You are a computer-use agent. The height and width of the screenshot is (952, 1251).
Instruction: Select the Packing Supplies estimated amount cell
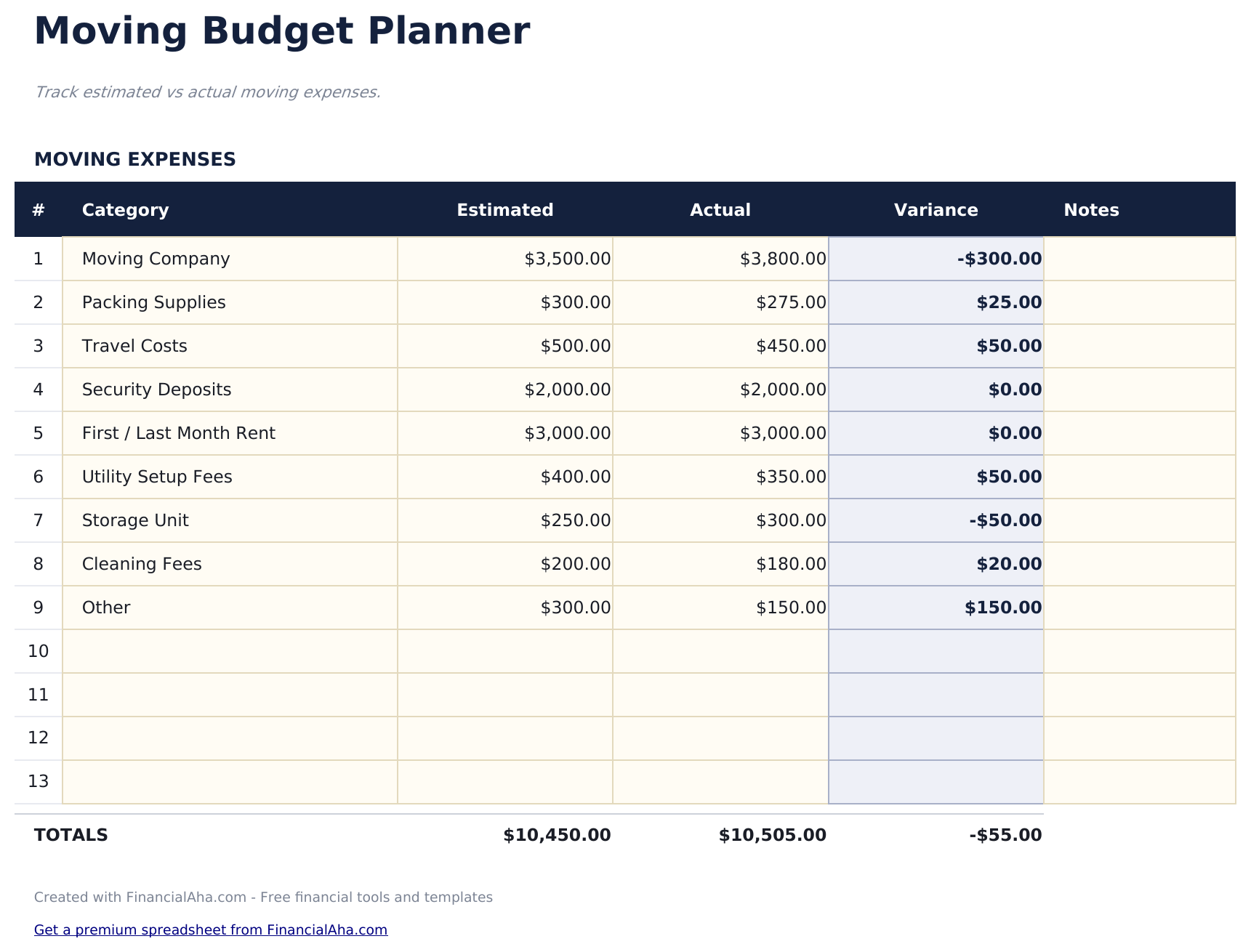[x=504, y=302]
